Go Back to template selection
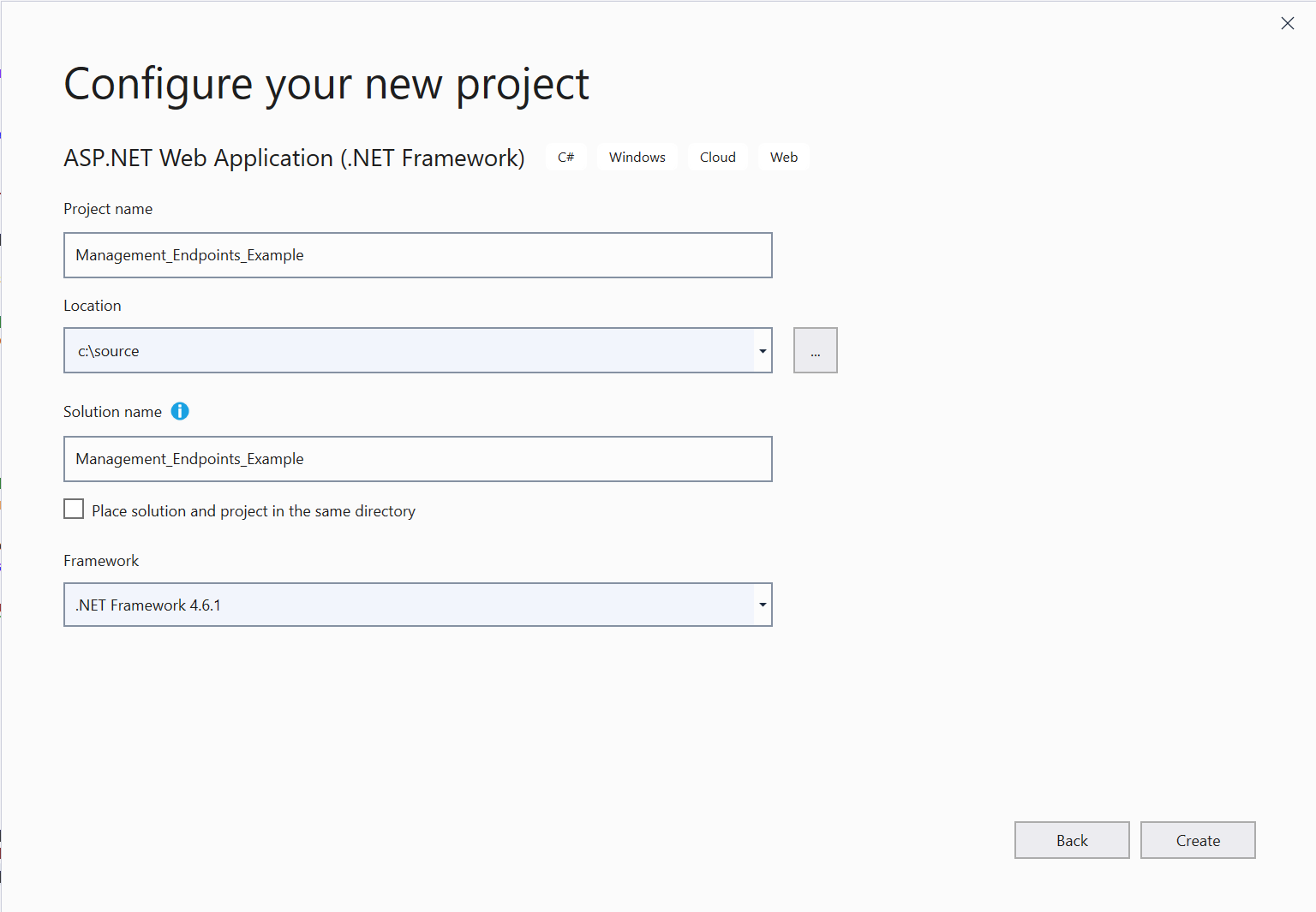The height and width of the screenshot is (912, 1316). coord(1072,840)
